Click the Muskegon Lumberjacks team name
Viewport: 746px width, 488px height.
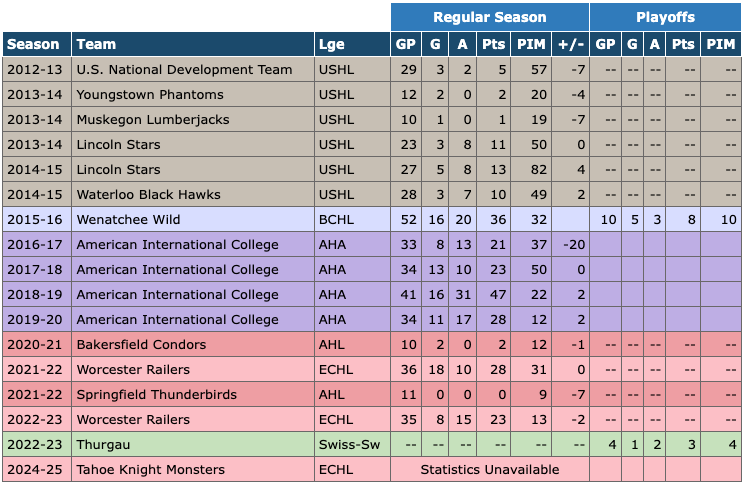click(x=152, y=120)
